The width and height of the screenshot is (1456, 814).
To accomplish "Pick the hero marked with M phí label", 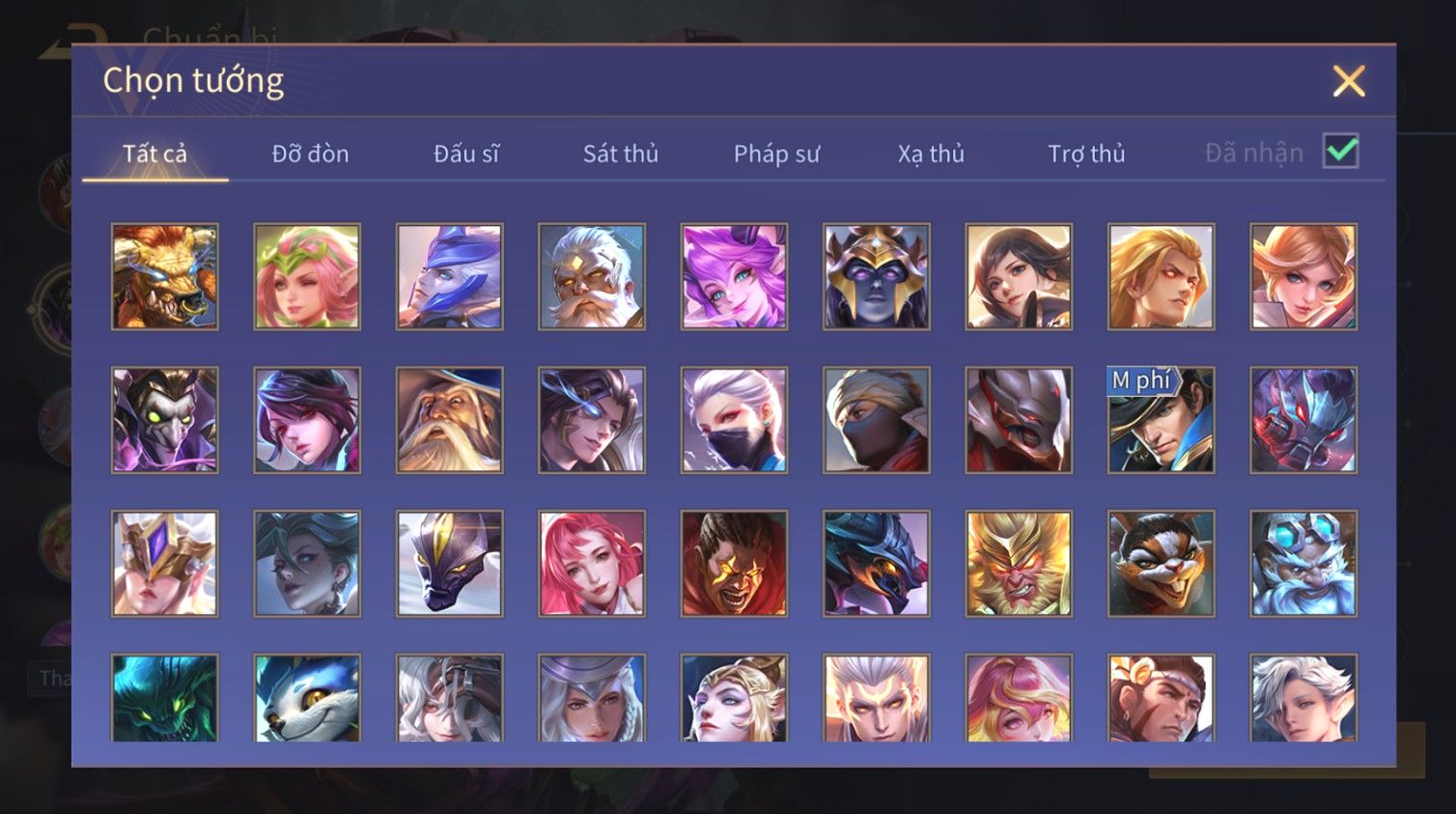I will coord(1161,420).
